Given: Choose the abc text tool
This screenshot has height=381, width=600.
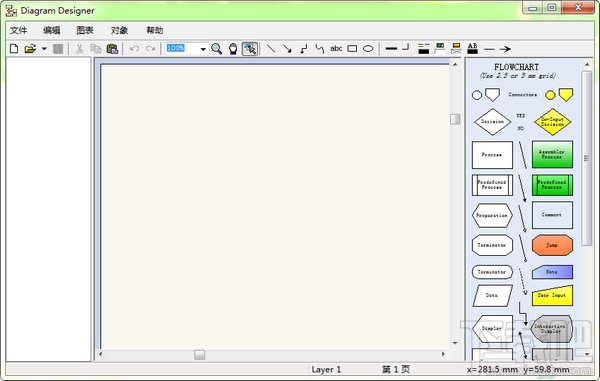Looking at the screenshot, I should point(336,49).
